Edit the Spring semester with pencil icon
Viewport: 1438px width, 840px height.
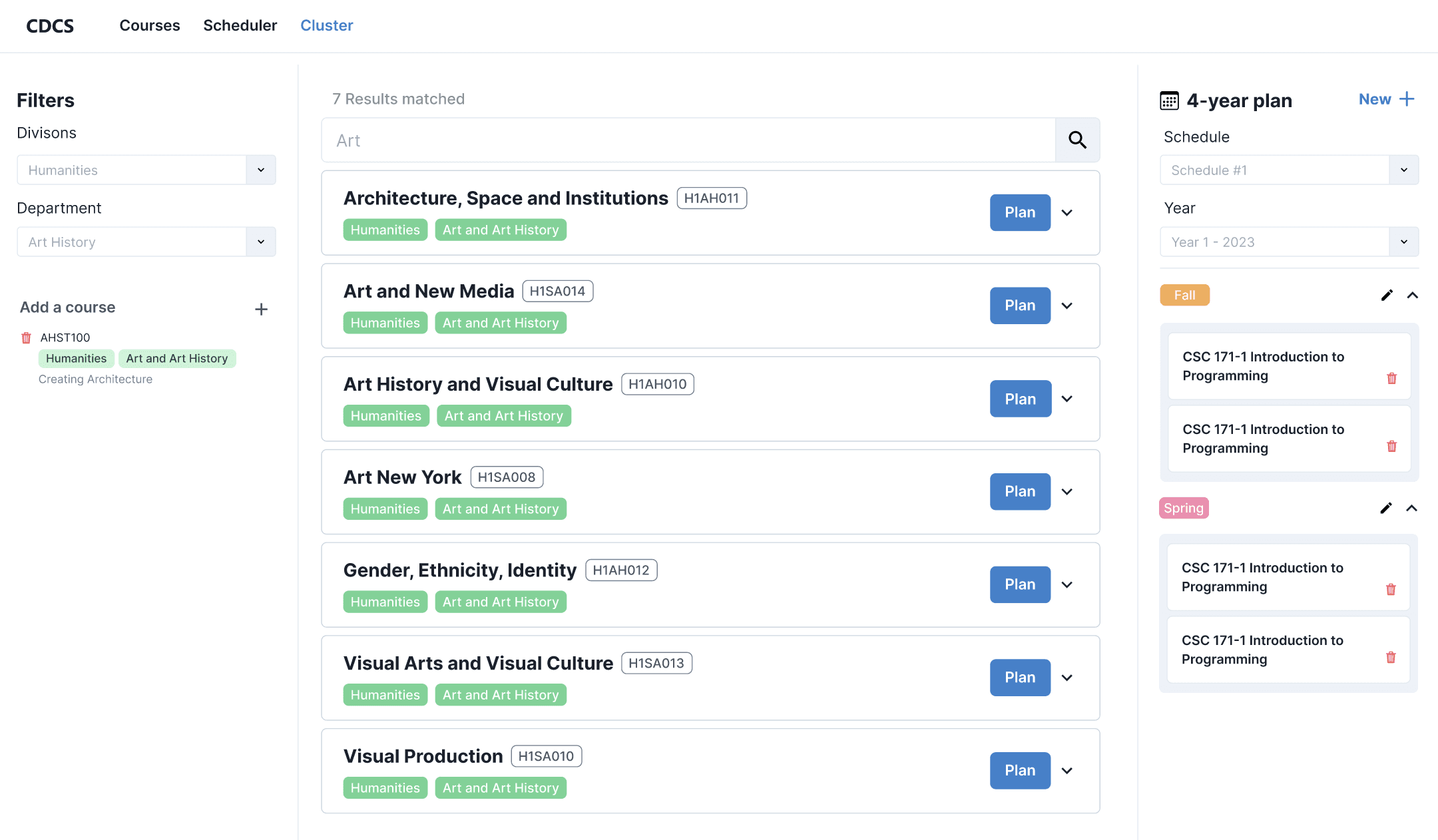(1386, 508)
